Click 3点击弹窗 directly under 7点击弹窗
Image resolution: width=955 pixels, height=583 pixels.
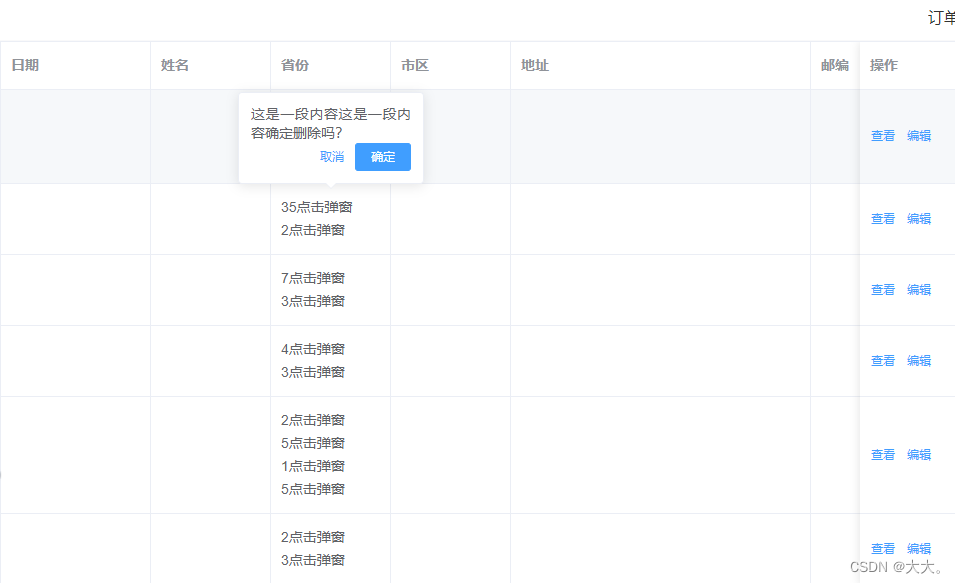pyautogui.click(x=312, y=301)
